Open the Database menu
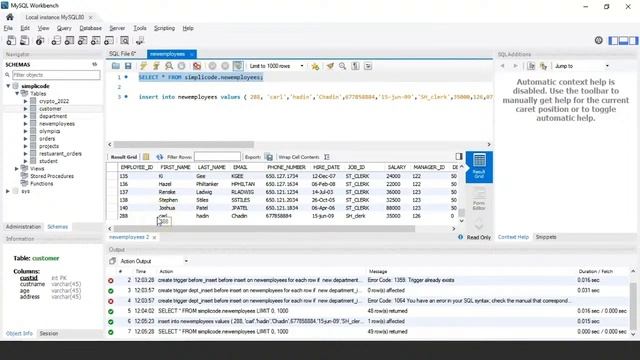The image size is (640, 360). click(91, 28)
